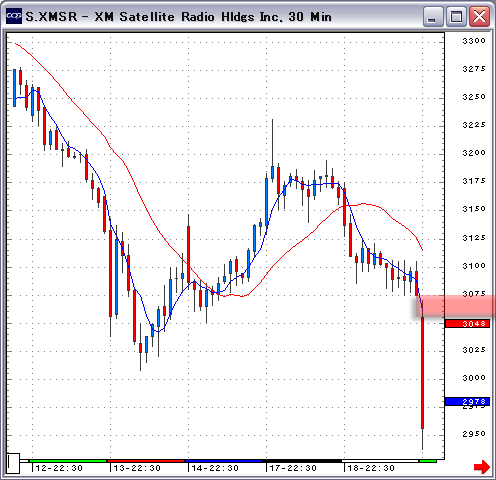The width and height of the screenshot is (496, 480).
Task: Click the 12-22:30 date label
Action: point(59,468)
